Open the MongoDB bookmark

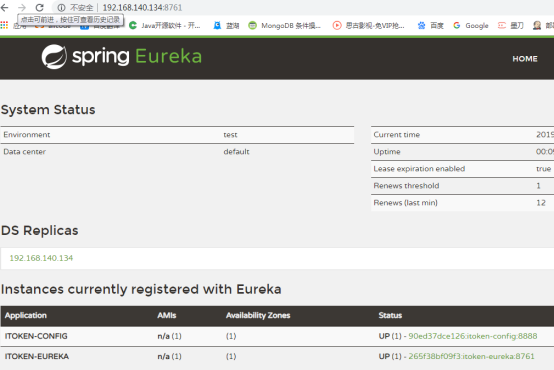(285, 25)
